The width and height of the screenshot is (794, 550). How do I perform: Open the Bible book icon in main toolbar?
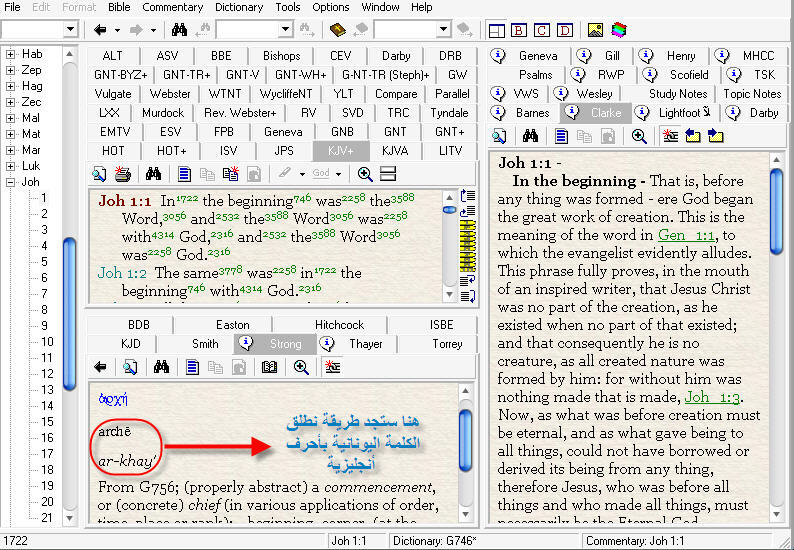click(x=337, y=30)
